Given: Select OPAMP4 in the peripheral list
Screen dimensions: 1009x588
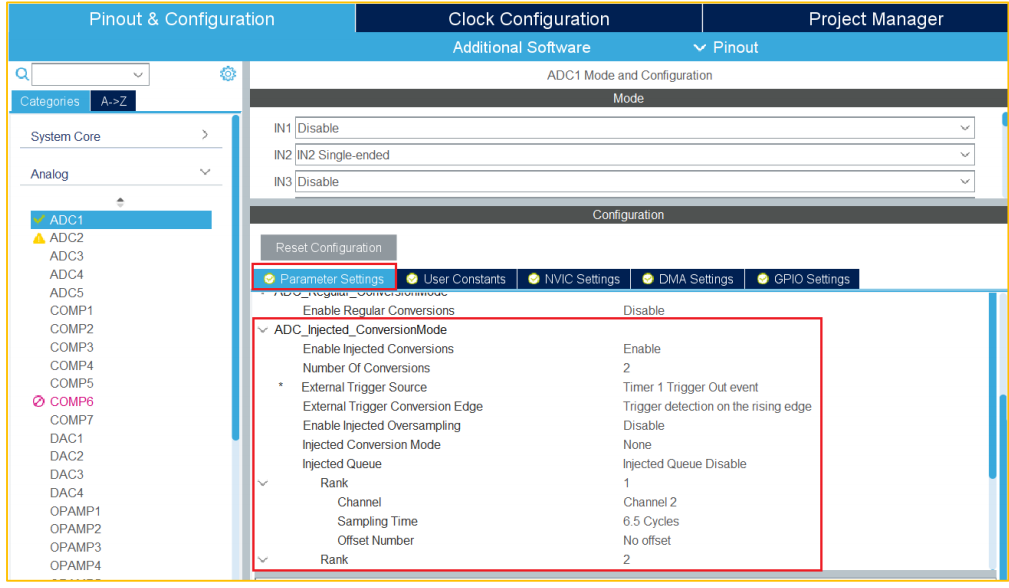Looking at the screenshot, I should pos(75,565).
